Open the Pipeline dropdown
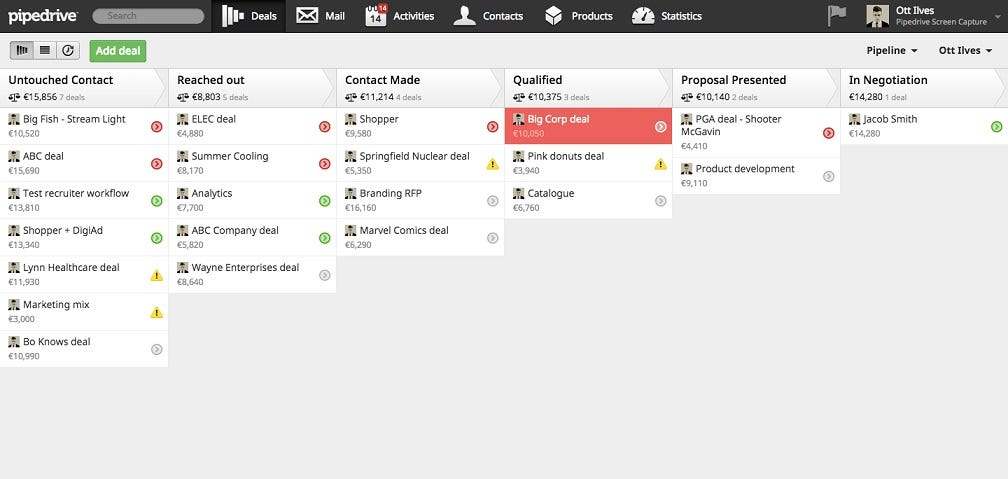 click(x=892, y=50)
